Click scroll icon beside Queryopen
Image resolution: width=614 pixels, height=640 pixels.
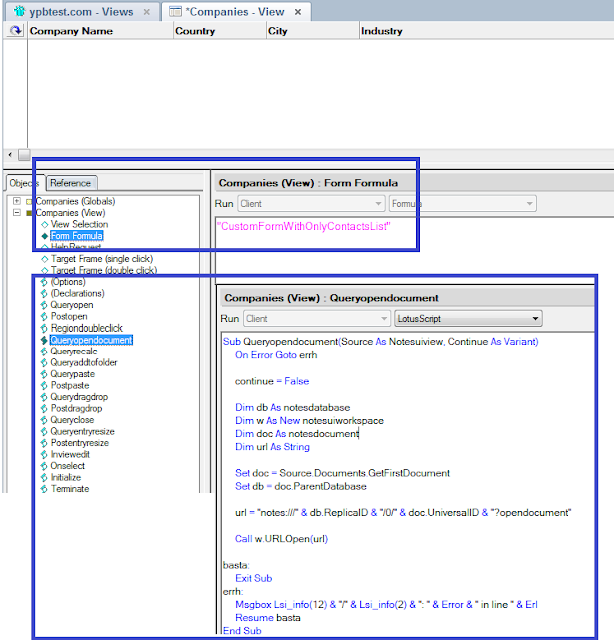(x=44, y=305)
